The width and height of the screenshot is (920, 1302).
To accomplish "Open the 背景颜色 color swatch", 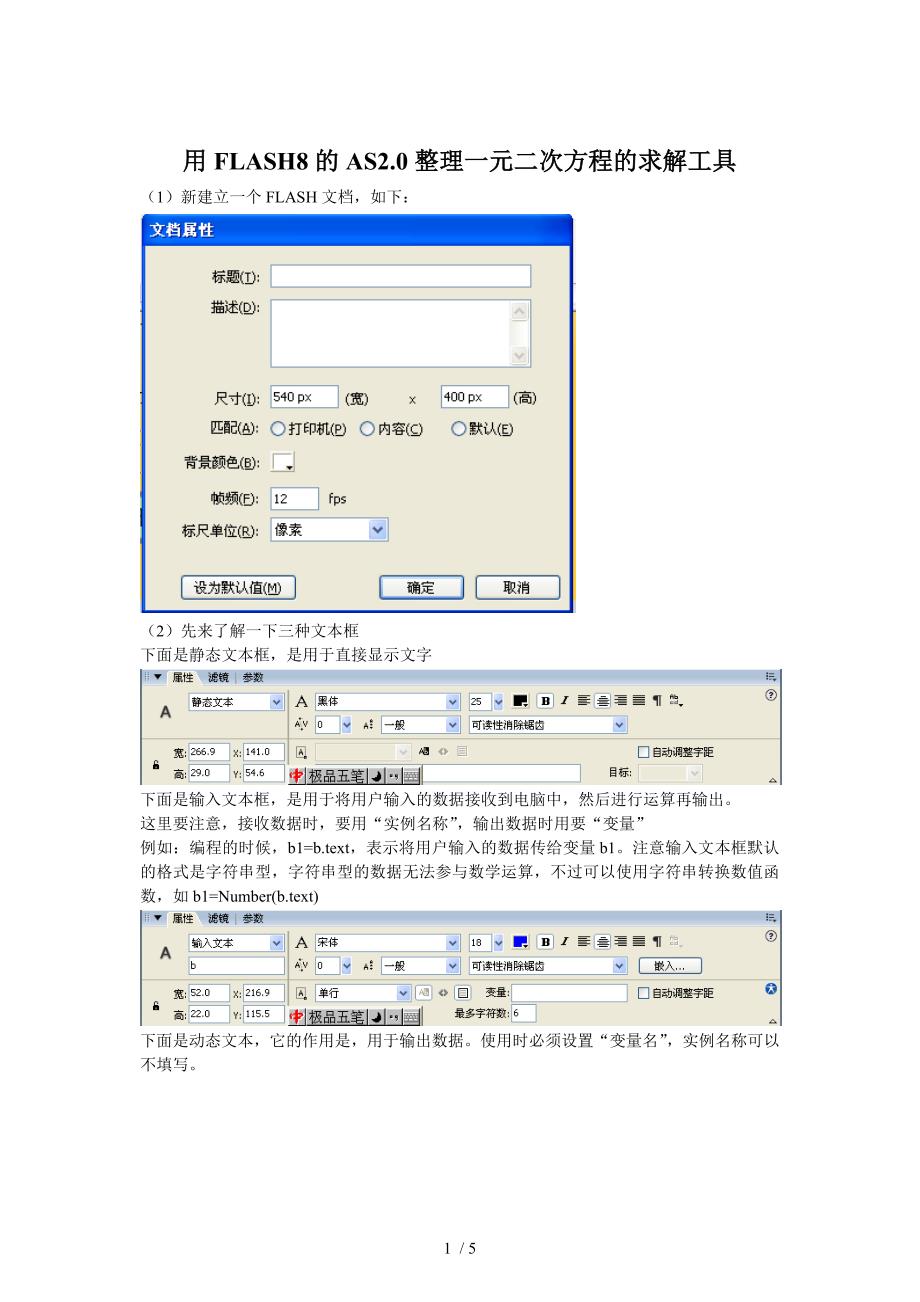I will tap(283, 462).
